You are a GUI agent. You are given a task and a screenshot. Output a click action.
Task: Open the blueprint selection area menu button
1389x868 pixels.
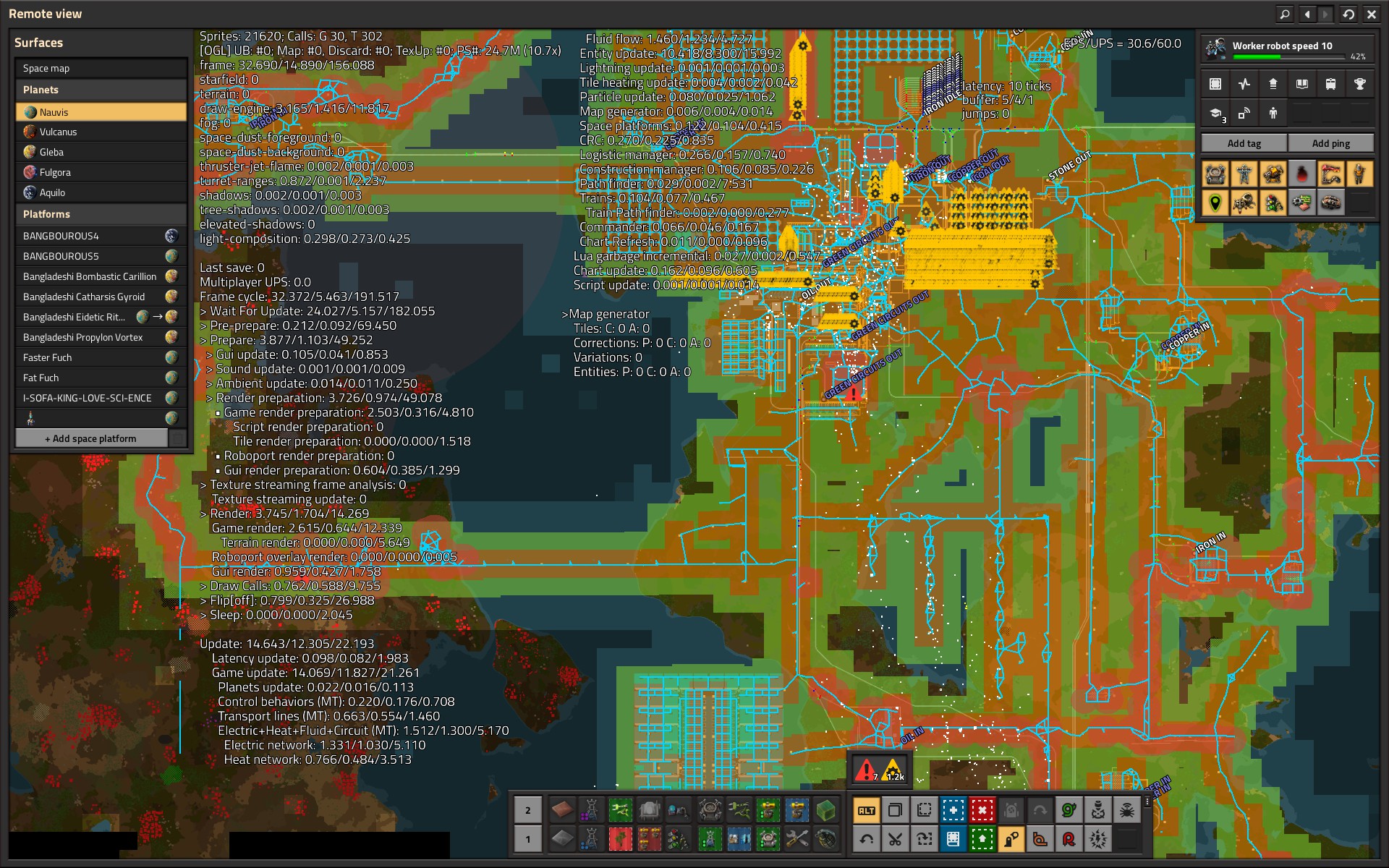tap(1215, 84)
